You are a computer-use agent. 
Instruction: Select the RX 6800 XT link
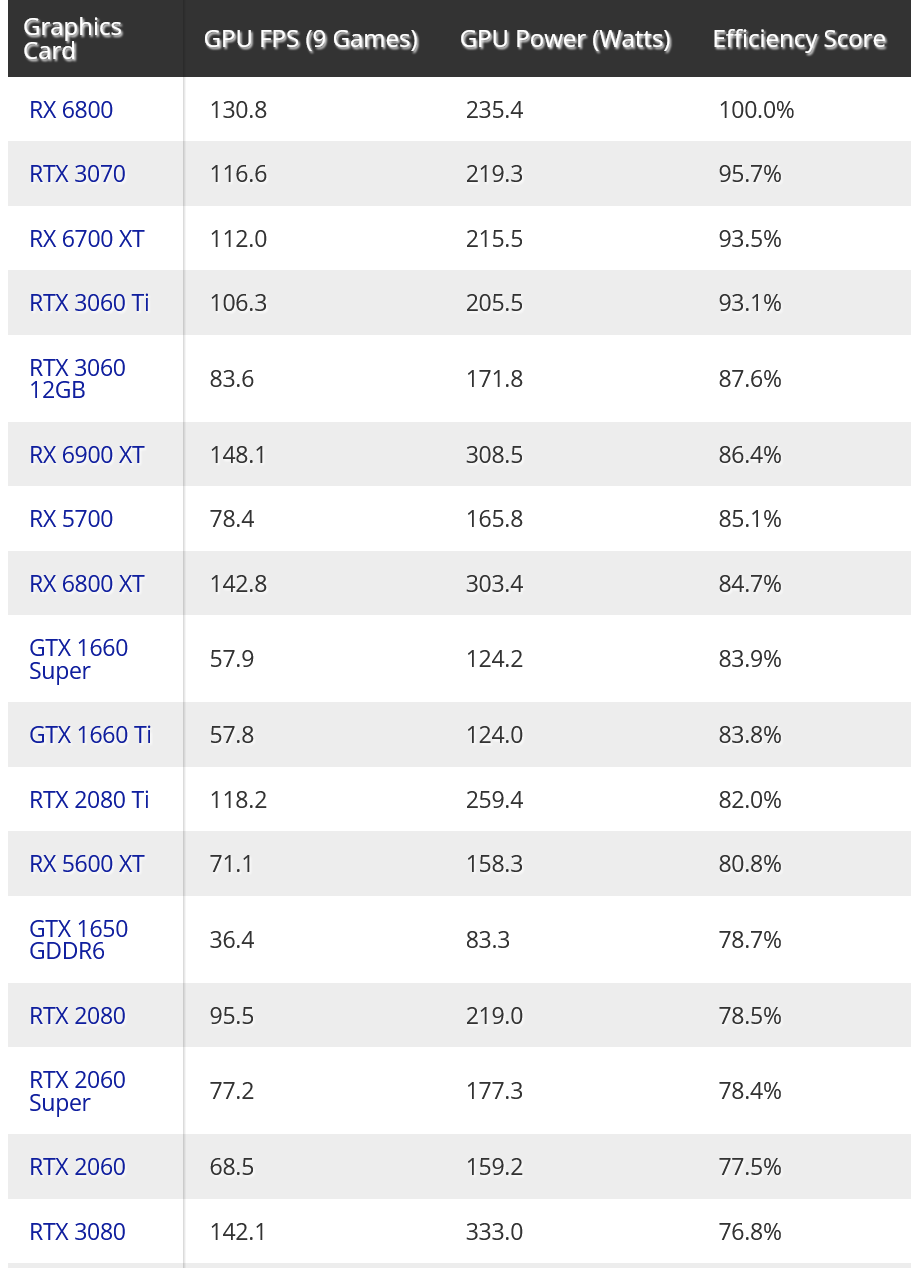click(87, 584)
